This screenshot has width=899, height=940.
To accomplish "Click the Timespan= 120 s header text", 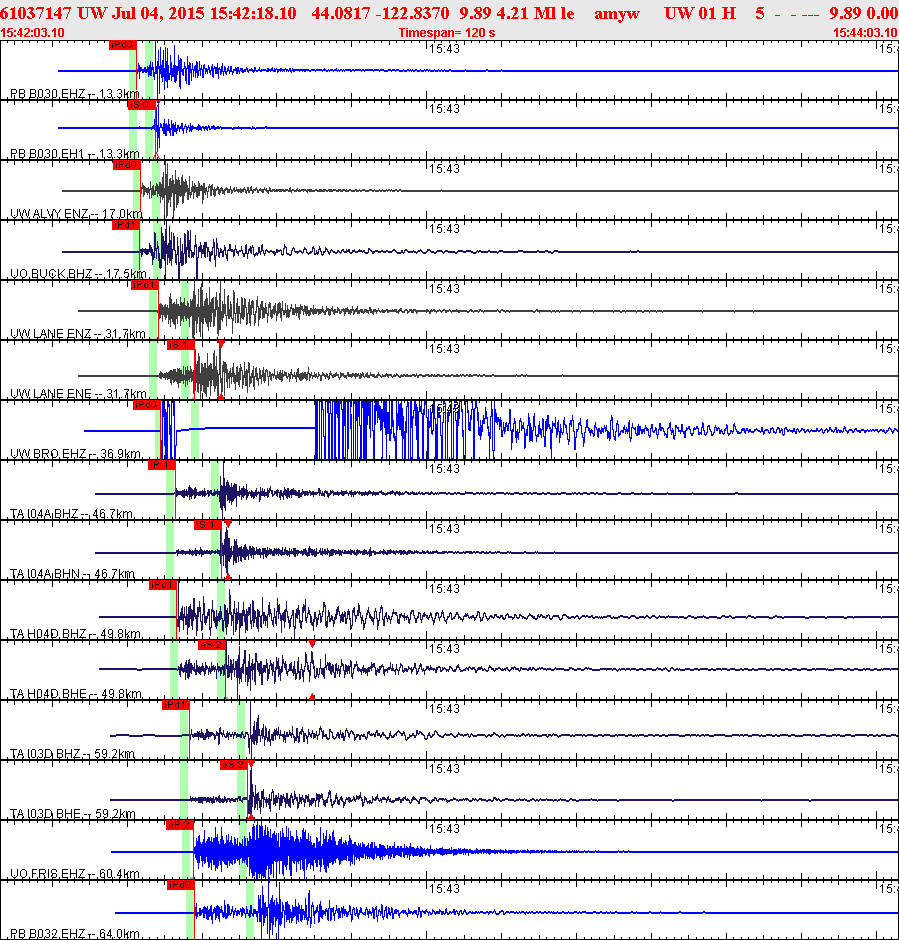I will pyautogui.click(x=447, y=33).
